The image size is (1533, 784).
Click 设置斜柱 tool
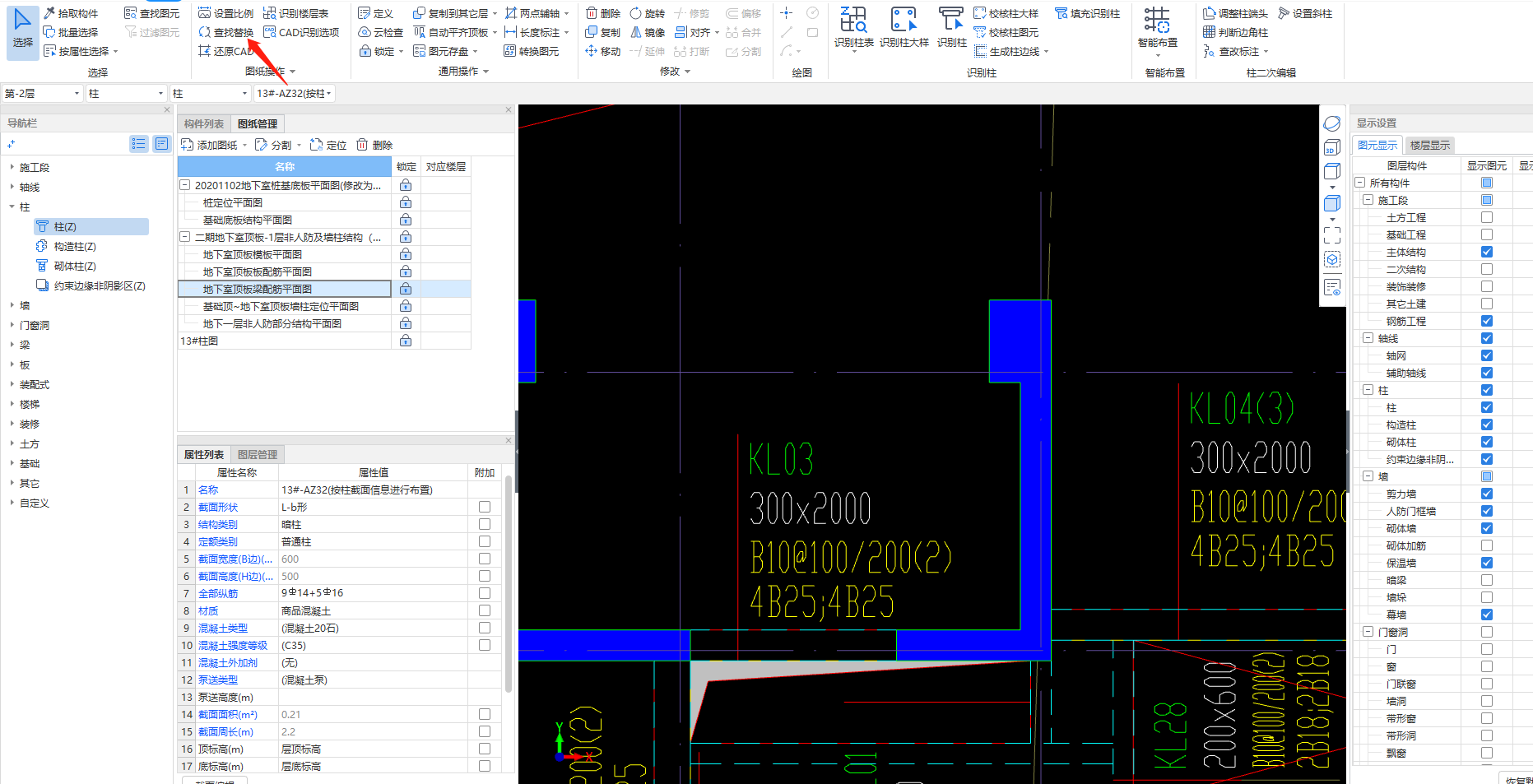click(1305, 13)
